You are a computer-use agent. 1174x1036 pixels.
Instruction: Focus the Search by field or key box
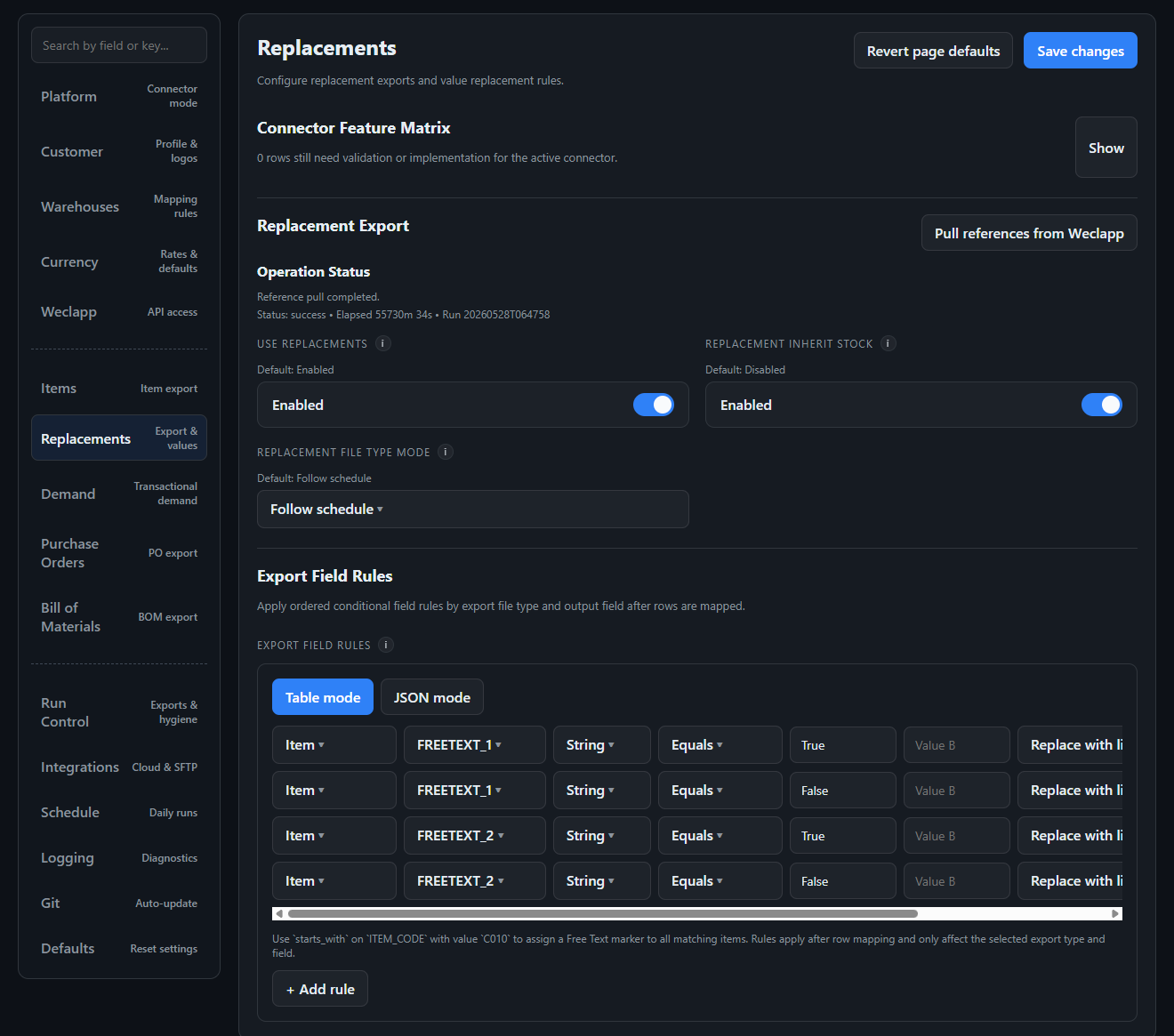119,45
